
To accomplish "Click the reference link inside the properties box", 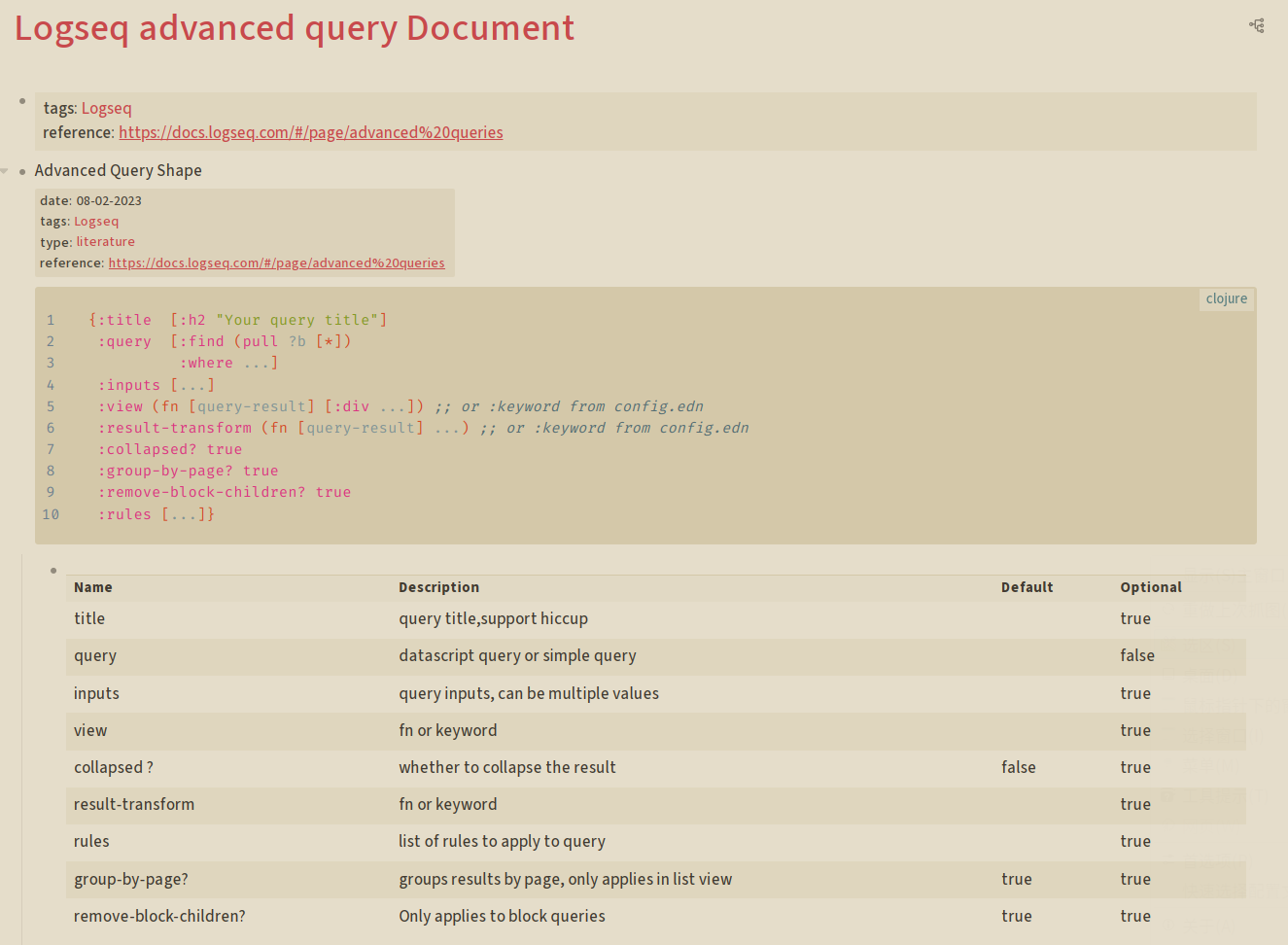I will click(276, 262).
